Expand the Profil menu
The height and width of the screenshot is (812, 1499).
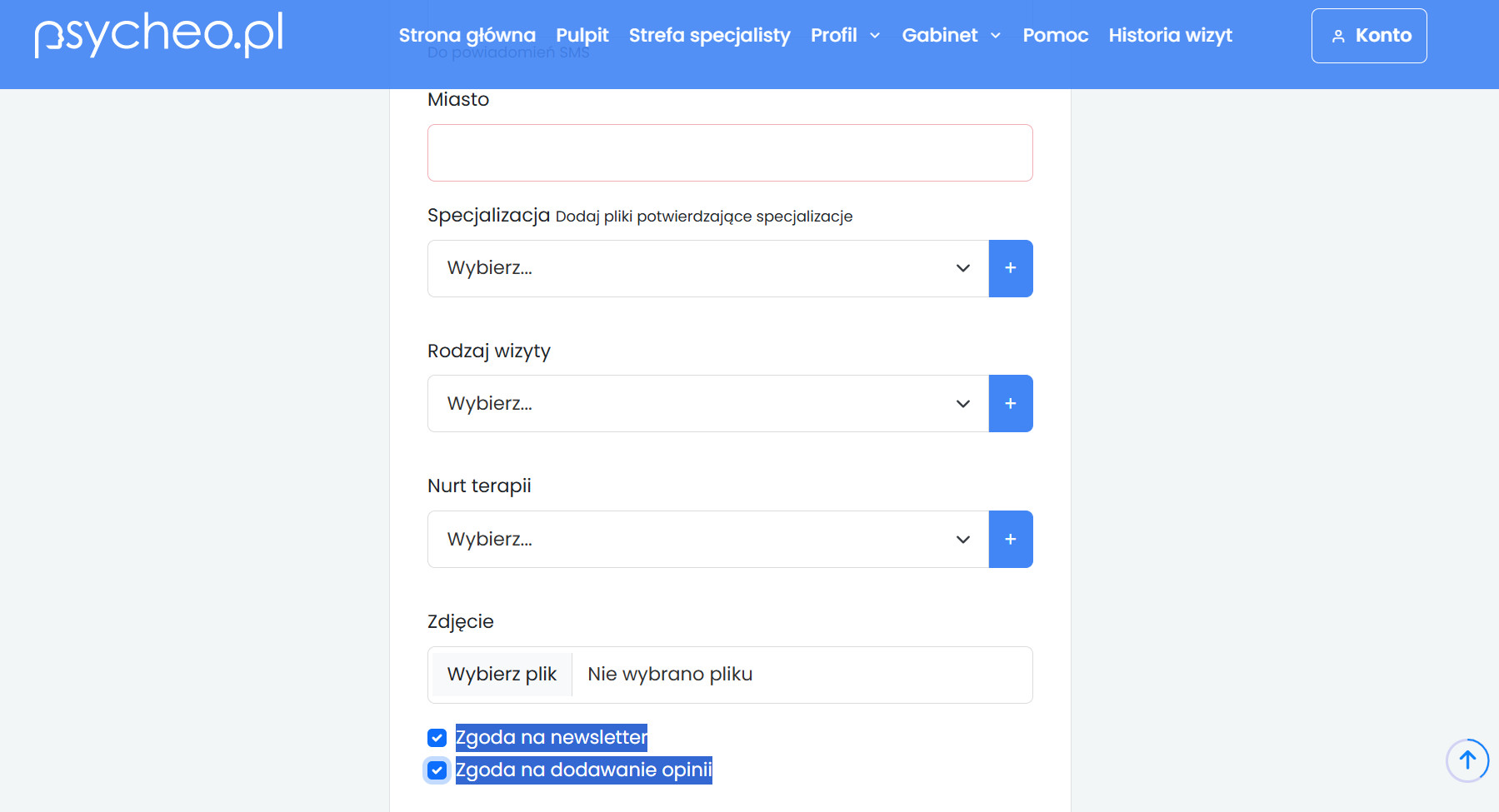click(845, 35)
